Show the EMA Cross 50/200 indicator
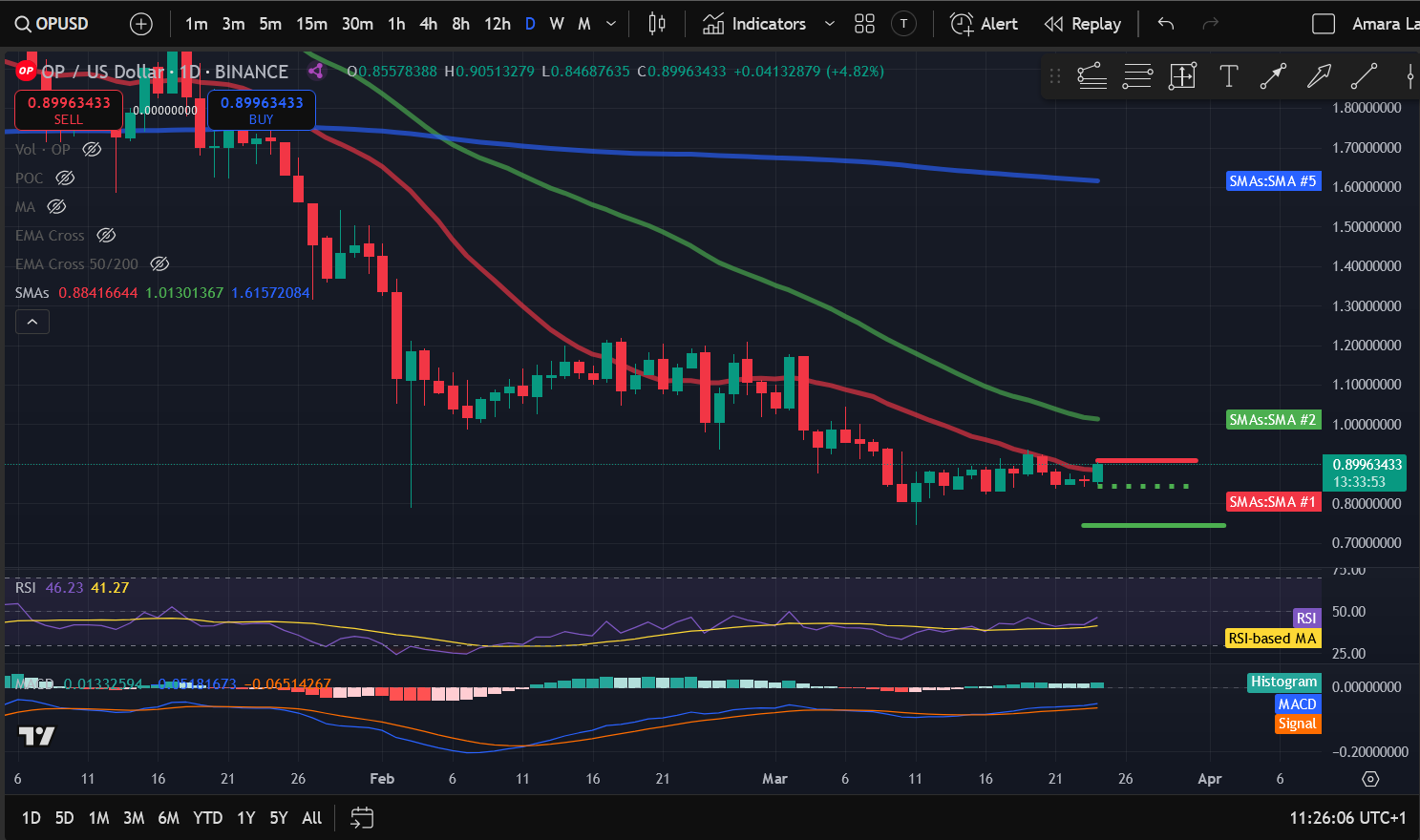The image size is (1420, 840). click(159, 263)
